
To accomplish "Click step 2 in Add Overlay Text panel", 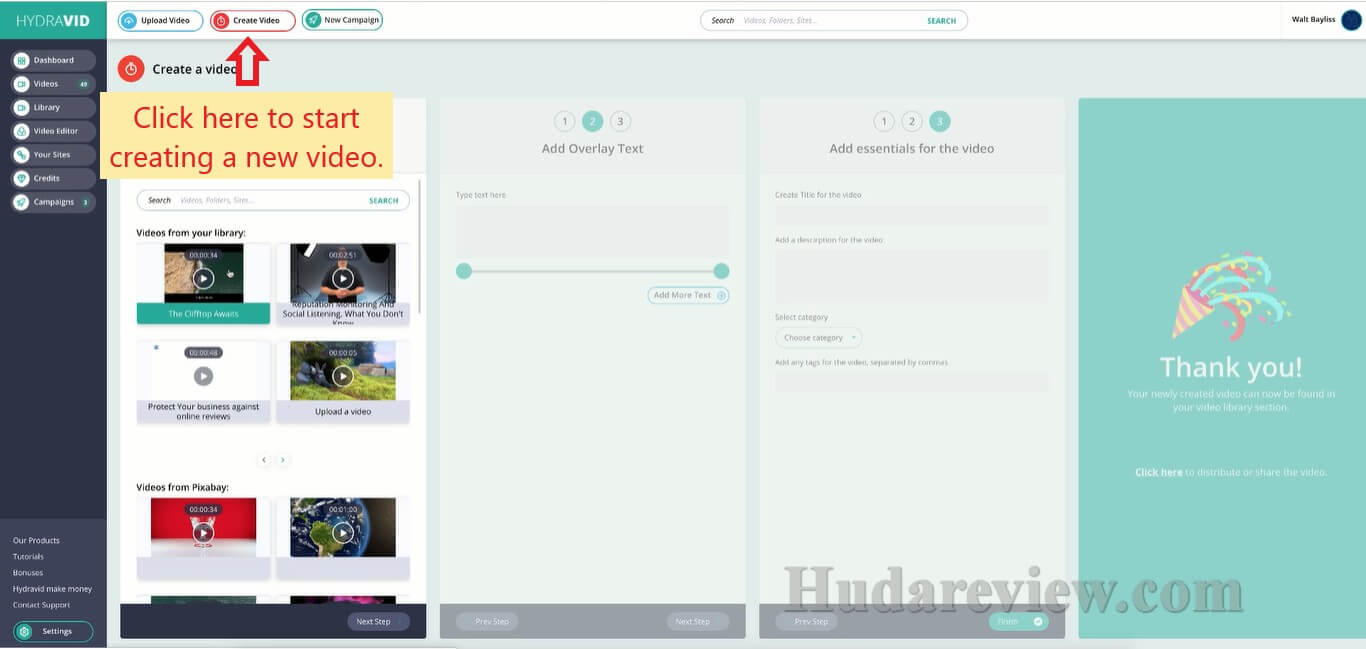I will pos(592,121).
